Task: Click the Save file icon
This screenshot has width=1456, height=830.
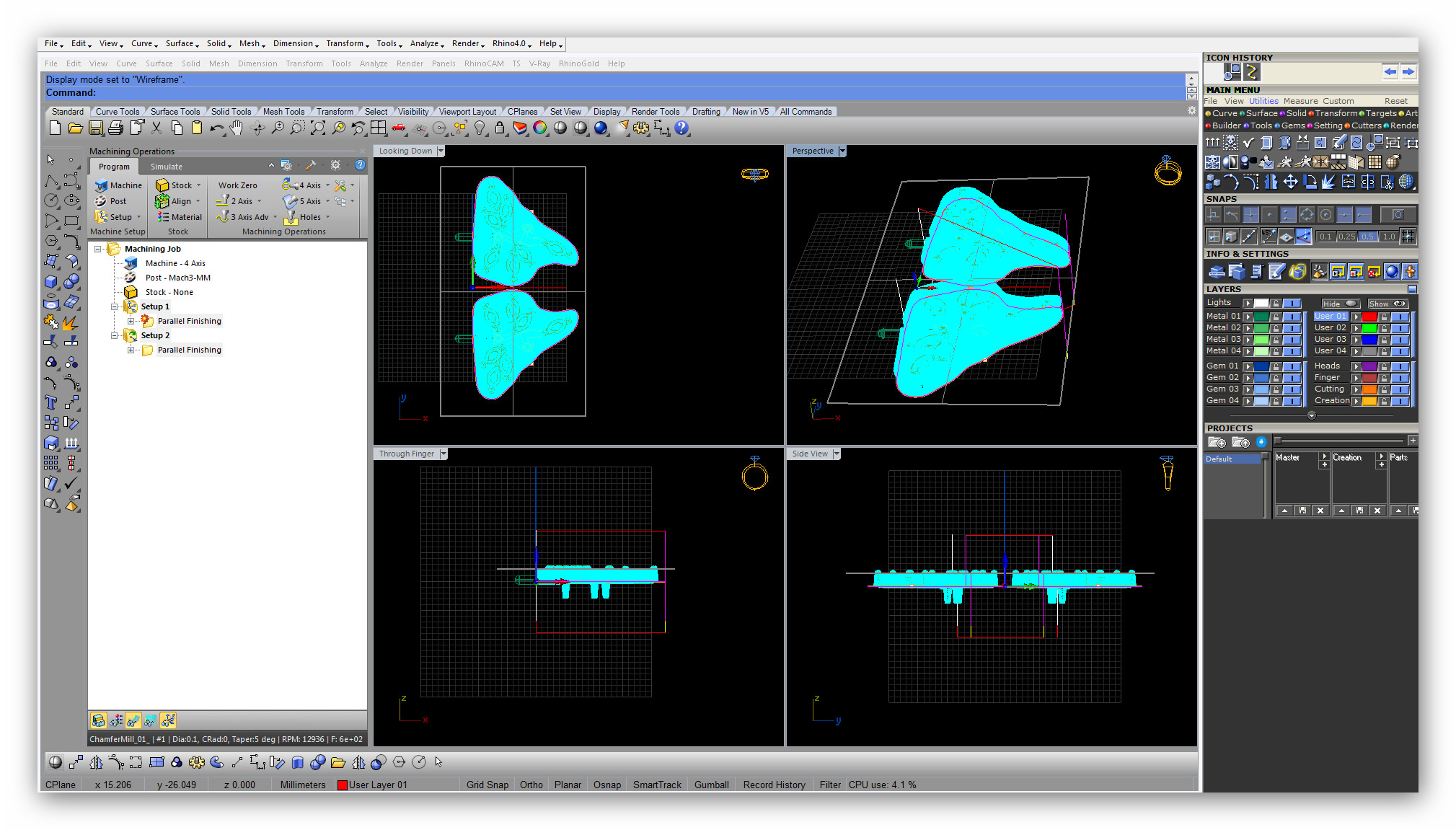Action: pos(95,128)
